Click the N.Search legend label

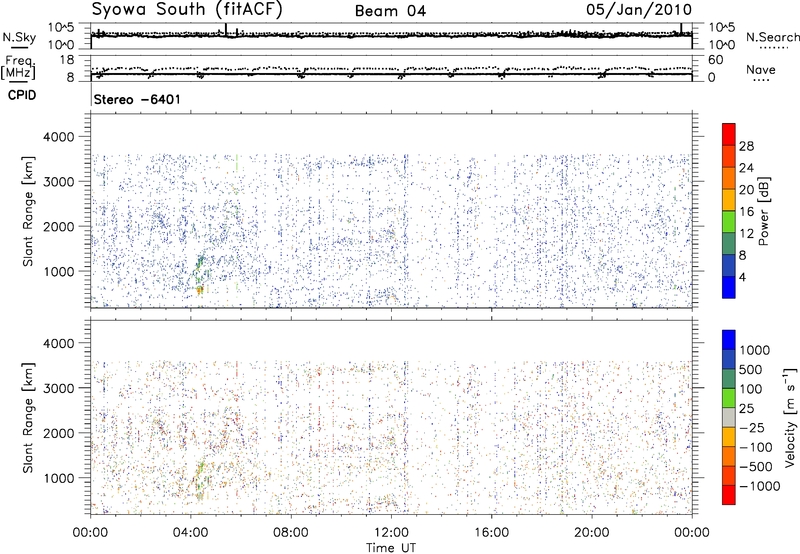coord(772,37)
